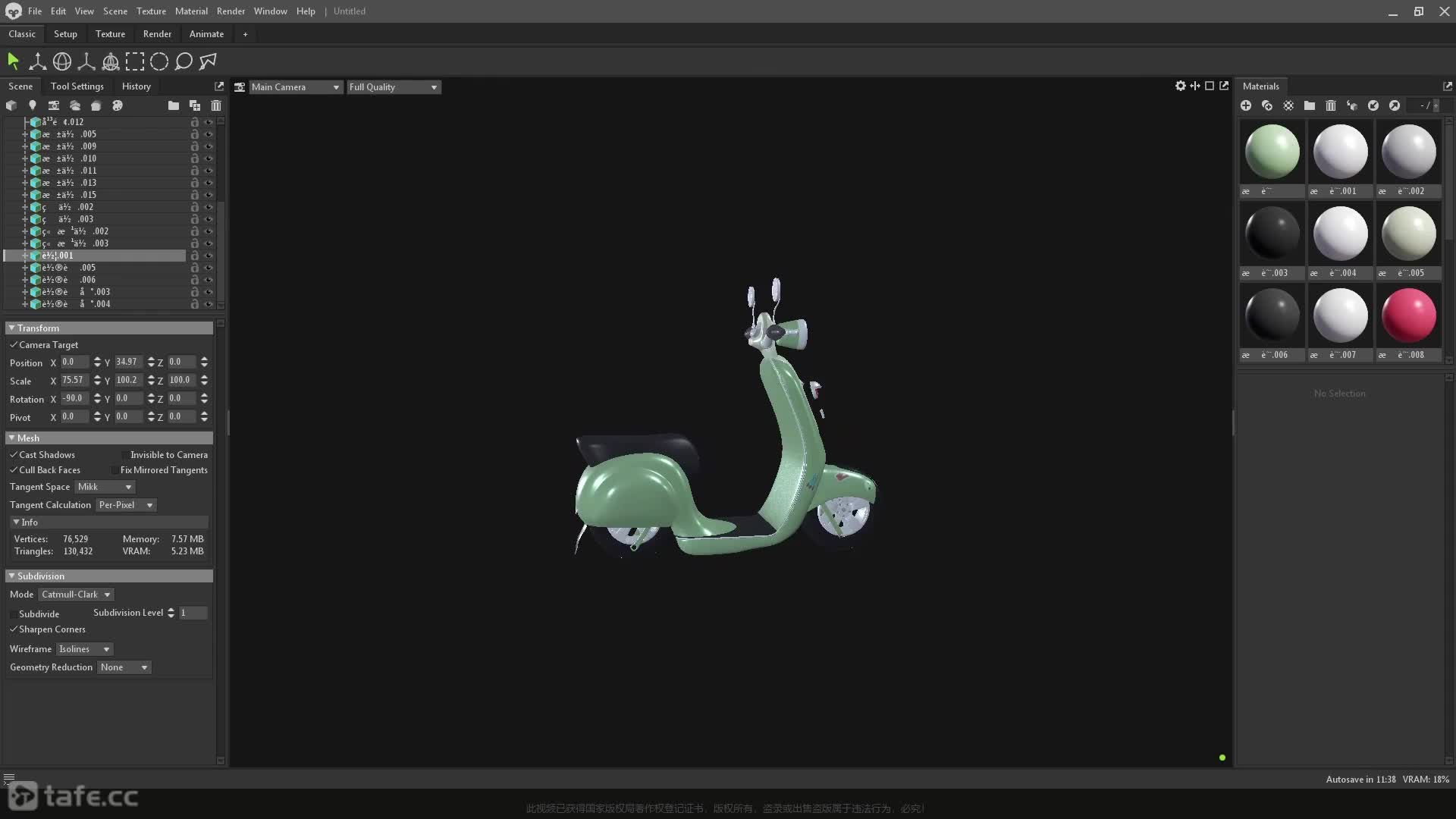The width and height of the screenshot is (1456, 819).
Task: Apply material to selected mesh icon
Action: (x=1352, y=105)
